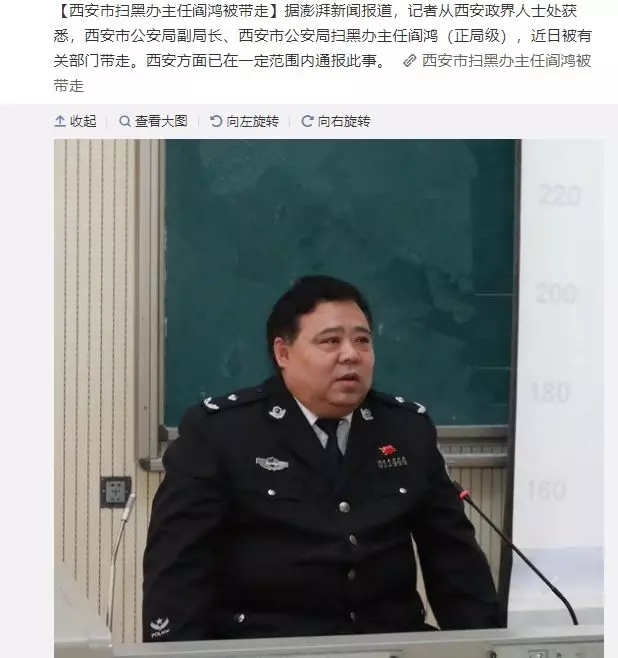This screenshot has height=658, width=618.
Task: Click the clockwise rotate arrow icon
Action: coord(308,121)
